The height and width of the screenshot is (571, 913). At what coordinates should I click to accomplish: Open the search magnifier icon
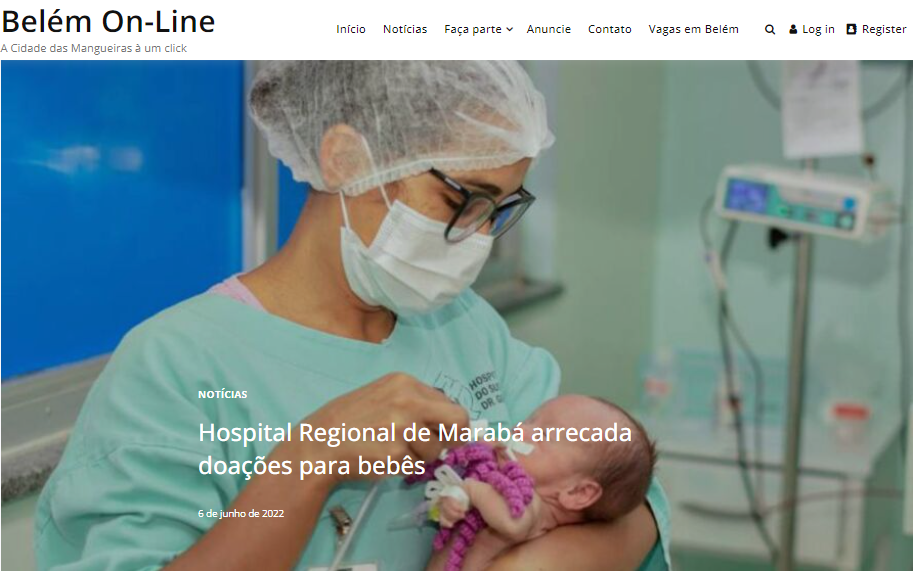point(770,30)
